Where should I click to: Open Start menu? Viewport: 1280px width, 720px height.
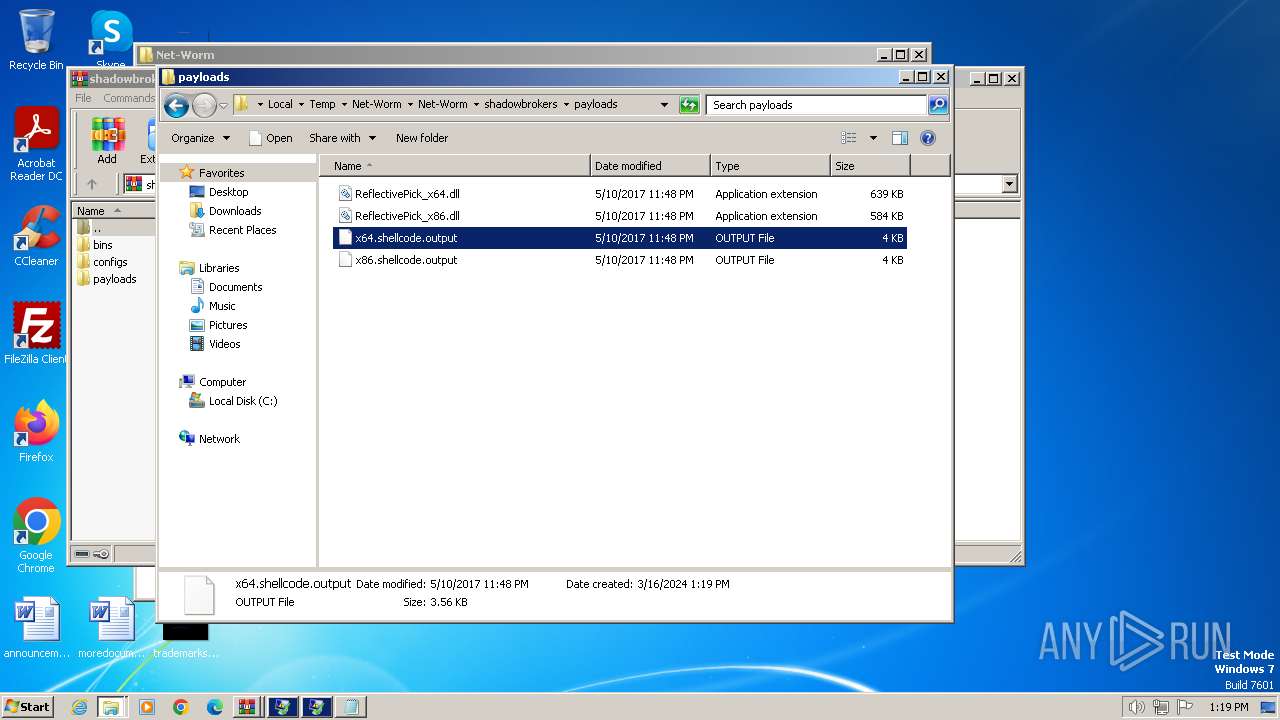27,707
